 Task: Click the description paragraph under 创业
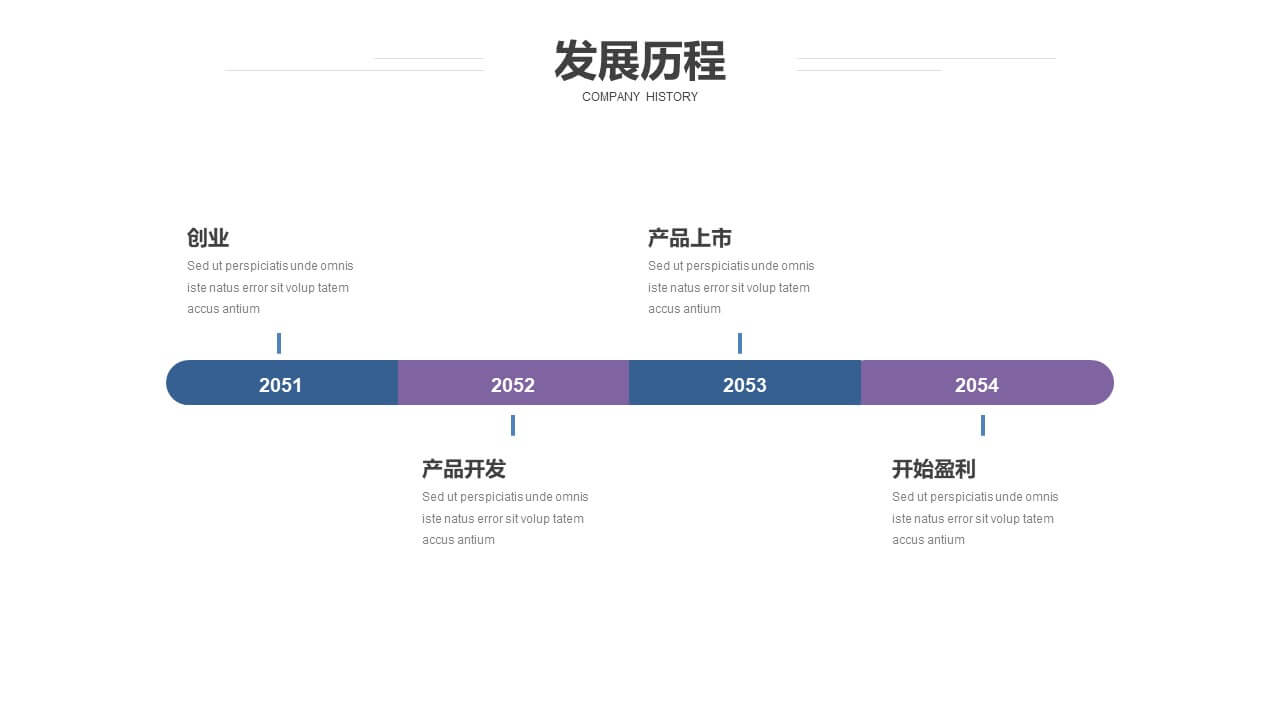[x=270, y=288]
